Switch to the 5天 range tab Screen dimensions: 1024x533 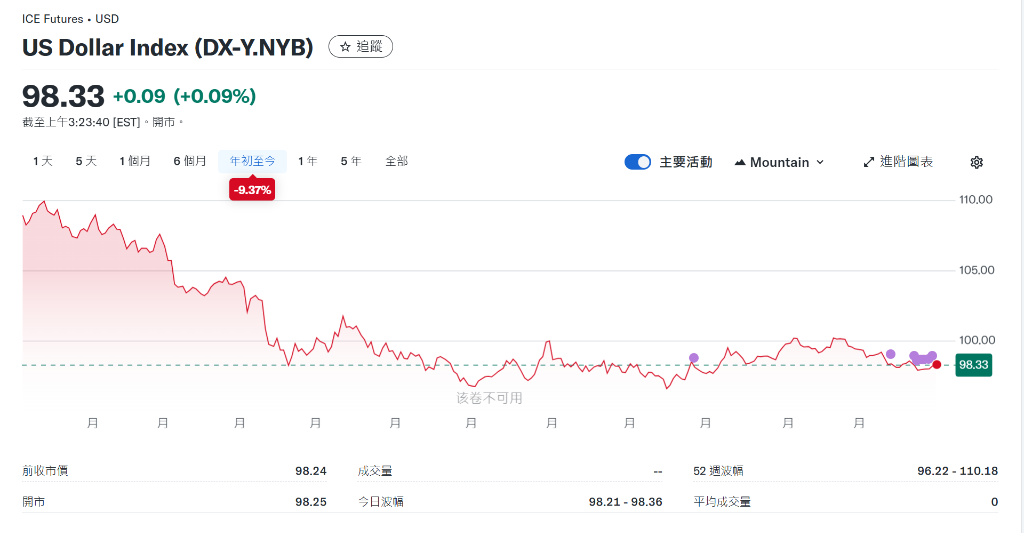86,161
